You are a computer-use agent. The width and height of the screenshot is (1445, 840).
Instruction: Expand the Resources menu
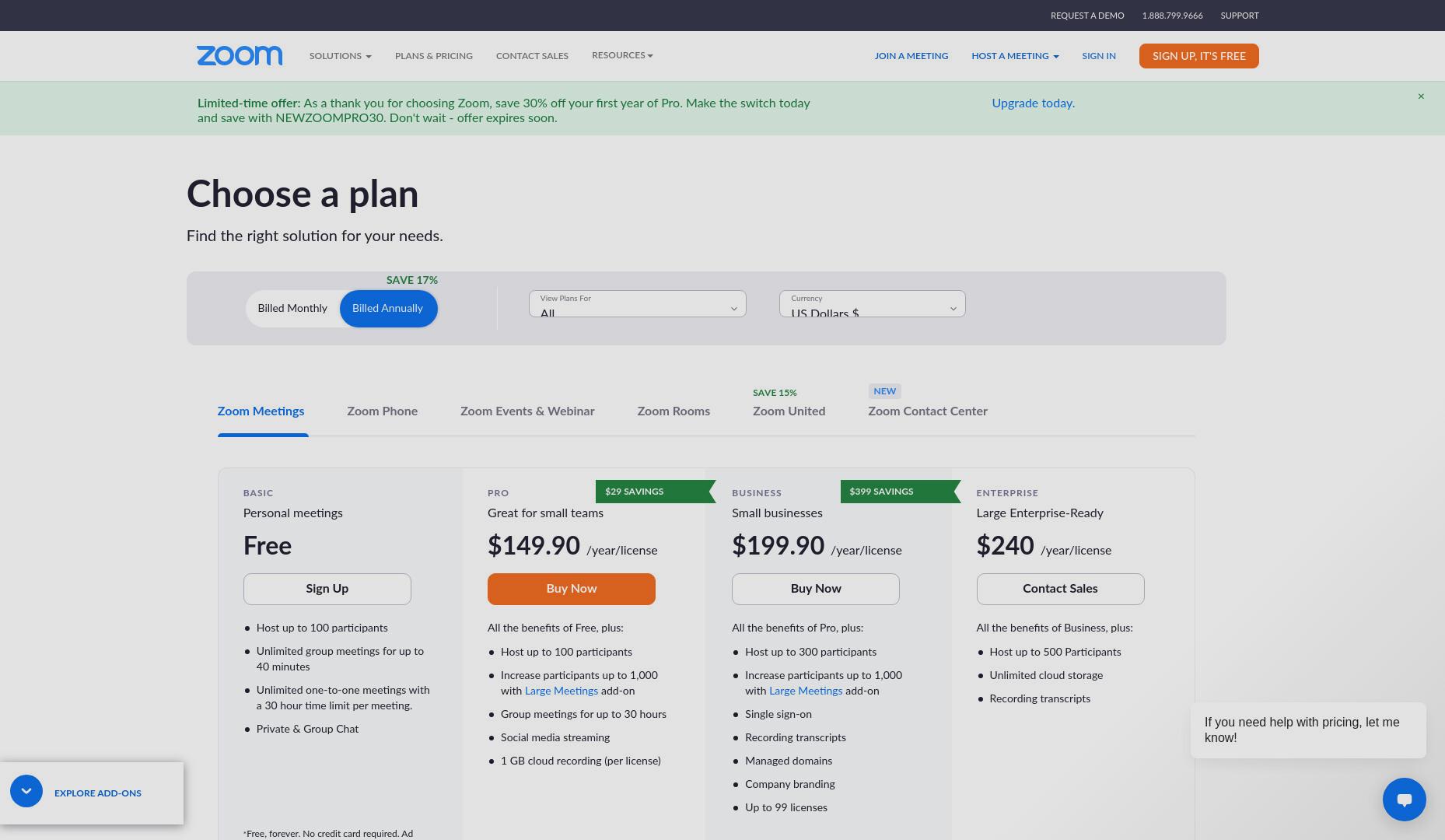pos(622,55)
